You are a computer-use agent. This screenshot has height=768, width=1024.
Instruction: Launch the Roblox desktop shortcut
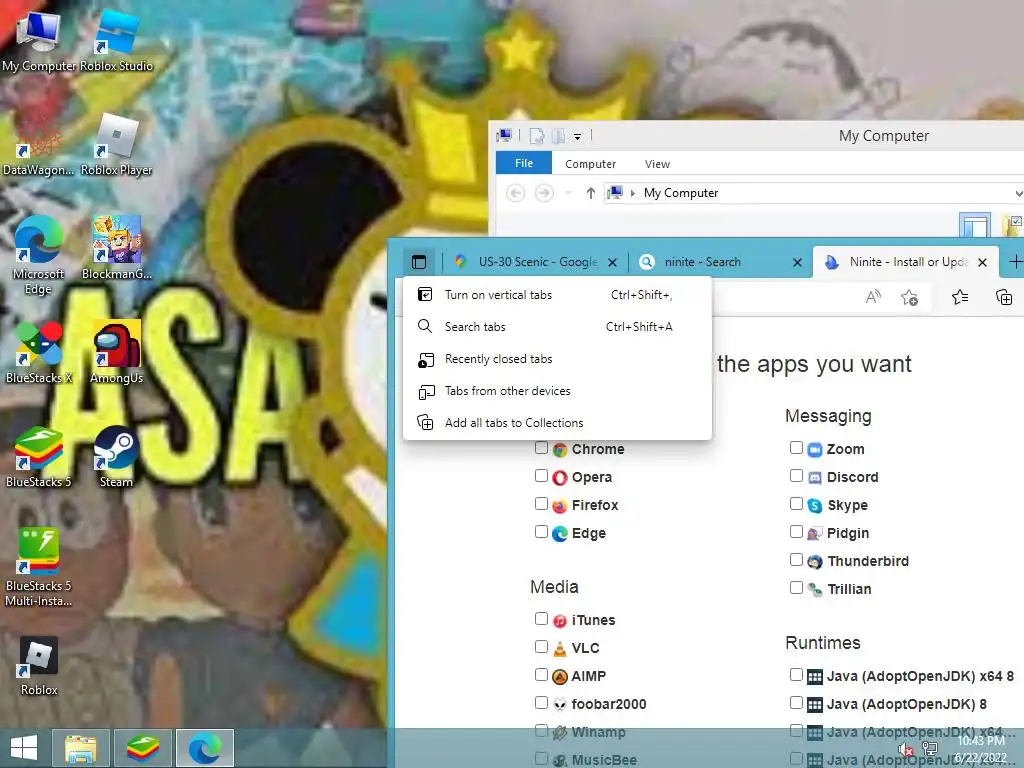point(39,666)
